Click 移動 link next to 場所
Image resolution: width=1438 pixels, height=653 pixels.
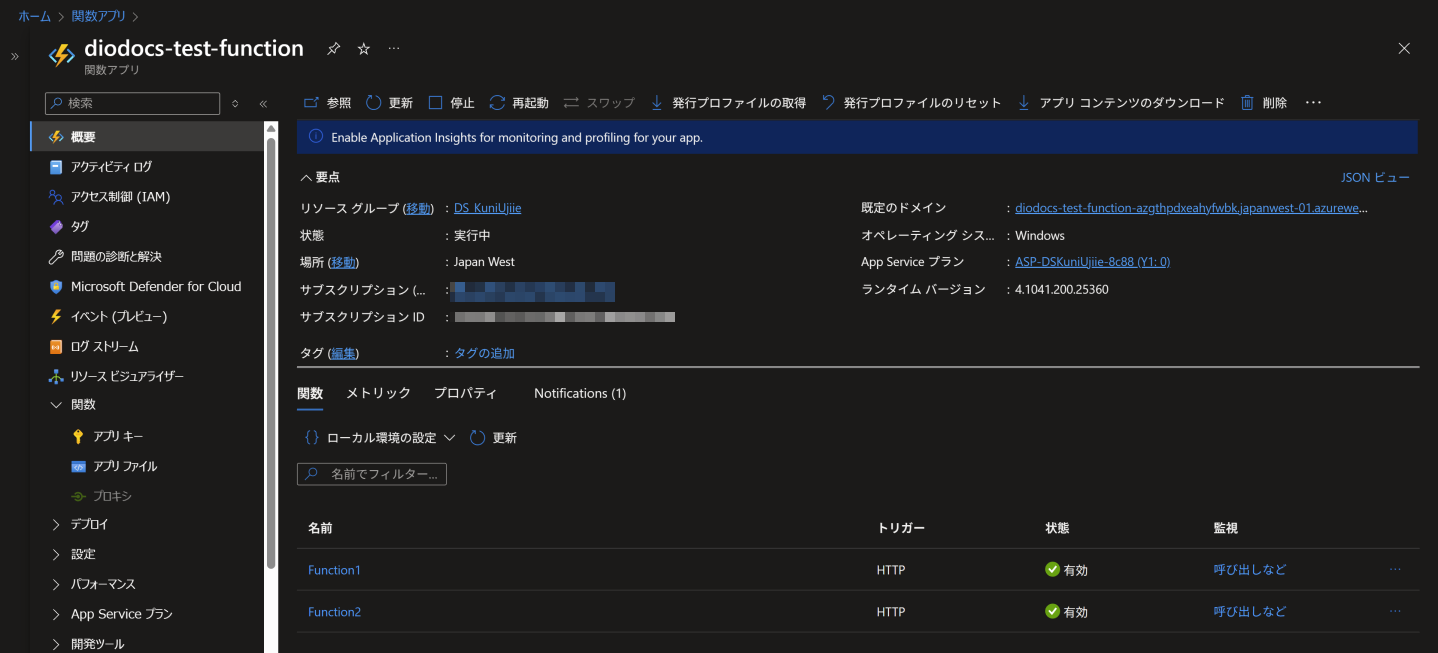pos(343,262)
